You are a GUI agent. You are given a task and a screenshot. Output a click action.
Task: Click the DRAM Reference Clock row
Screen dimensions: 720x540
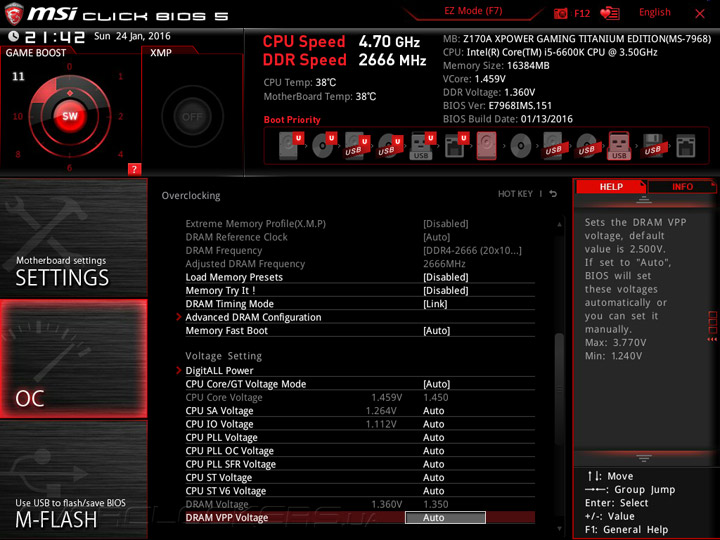(x=360, y=237)
